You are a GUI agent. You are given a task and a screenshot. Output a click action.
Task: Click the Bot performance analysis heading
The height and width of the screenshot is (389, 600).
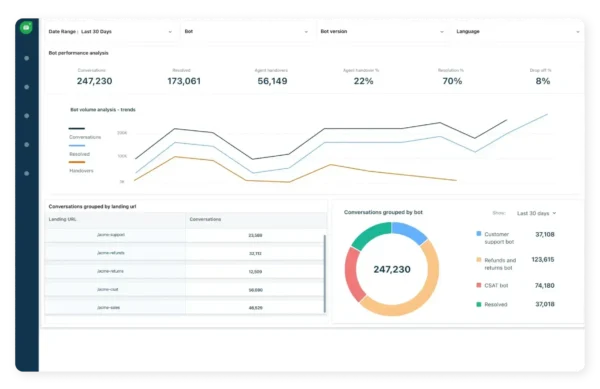pyautogui.click(x=78, y=53)
